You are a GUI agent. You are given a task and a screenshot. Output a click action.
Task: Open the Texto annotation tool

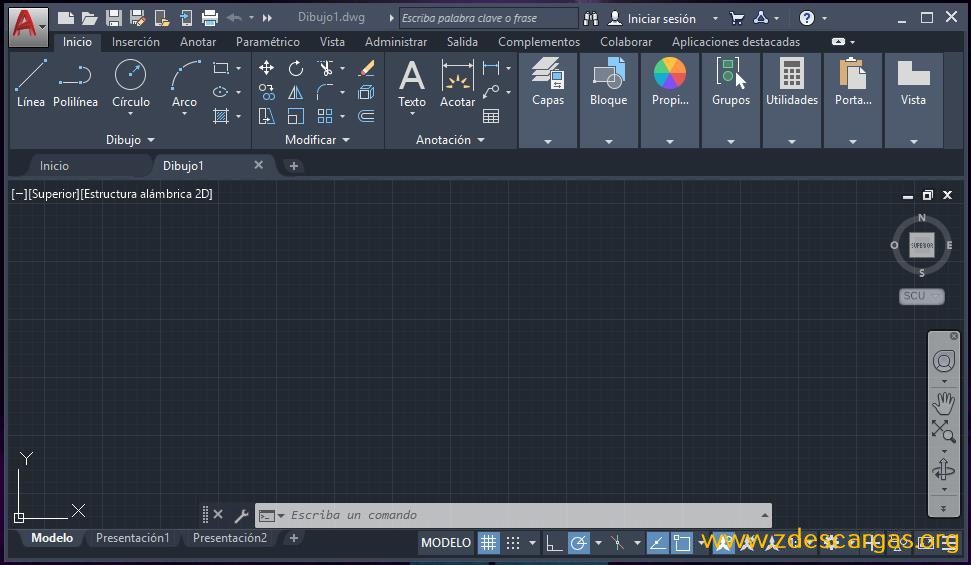[412, 84]
